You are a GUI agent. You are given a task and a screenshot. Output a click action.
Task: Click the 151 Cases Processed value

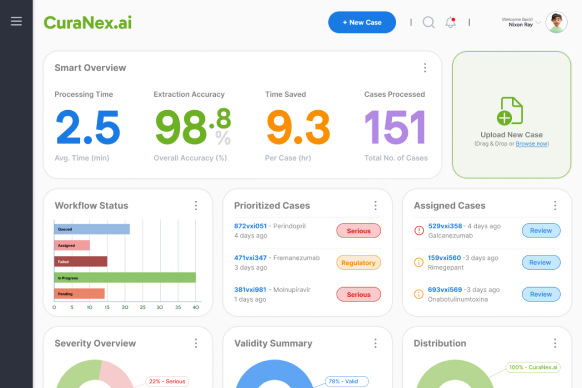[x=395, y=127]
